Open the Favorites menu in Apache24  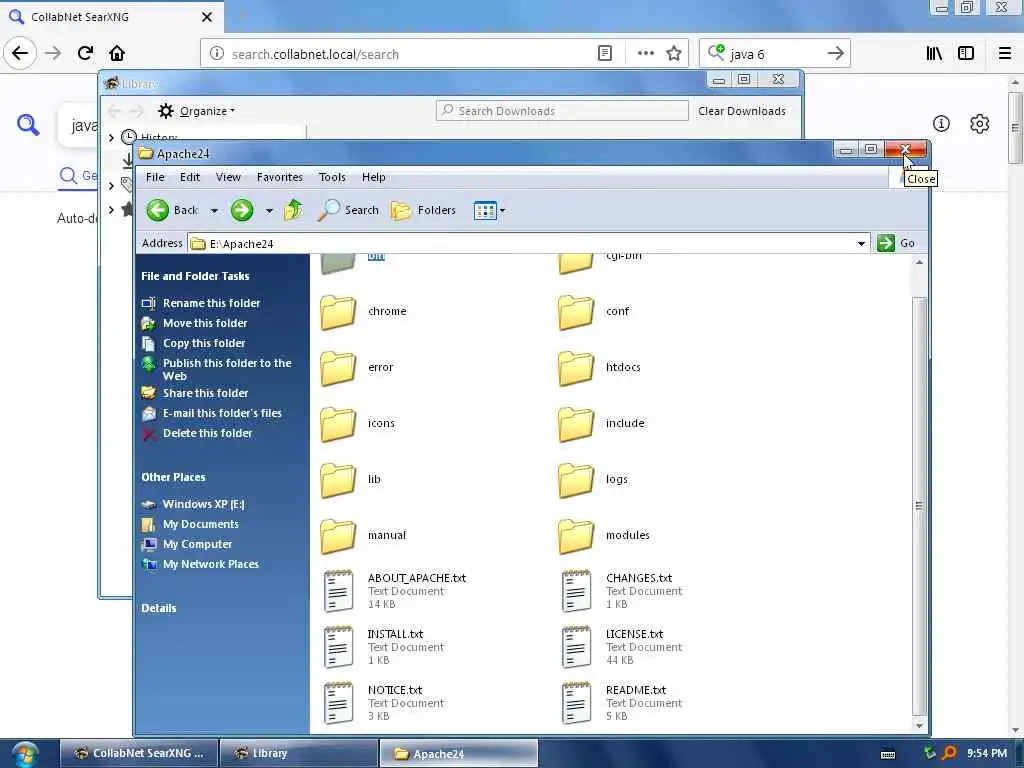click(280, 177)
